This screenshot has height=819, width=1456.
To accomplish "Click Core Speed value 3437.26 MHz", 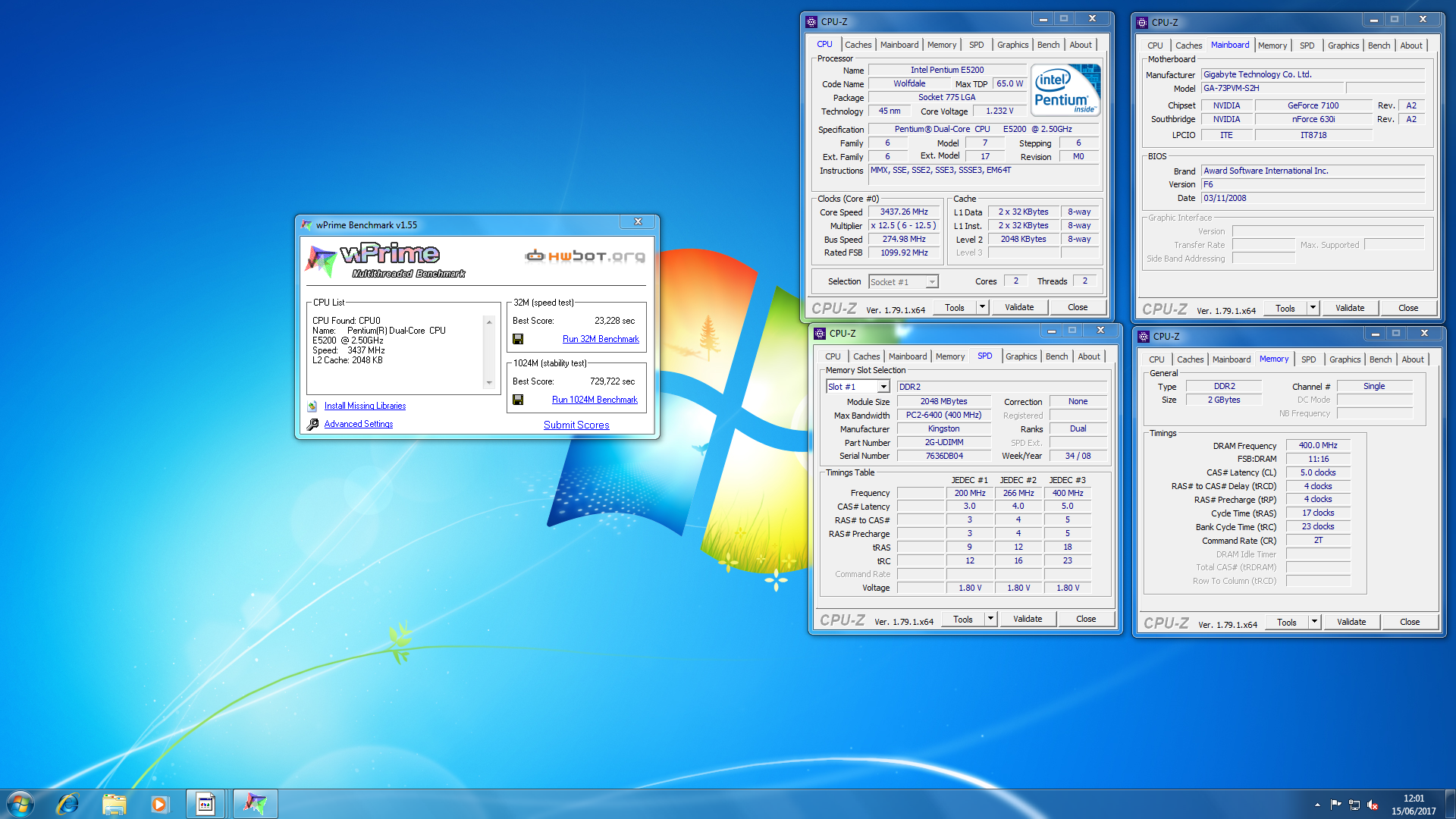I will click(904, 212).
